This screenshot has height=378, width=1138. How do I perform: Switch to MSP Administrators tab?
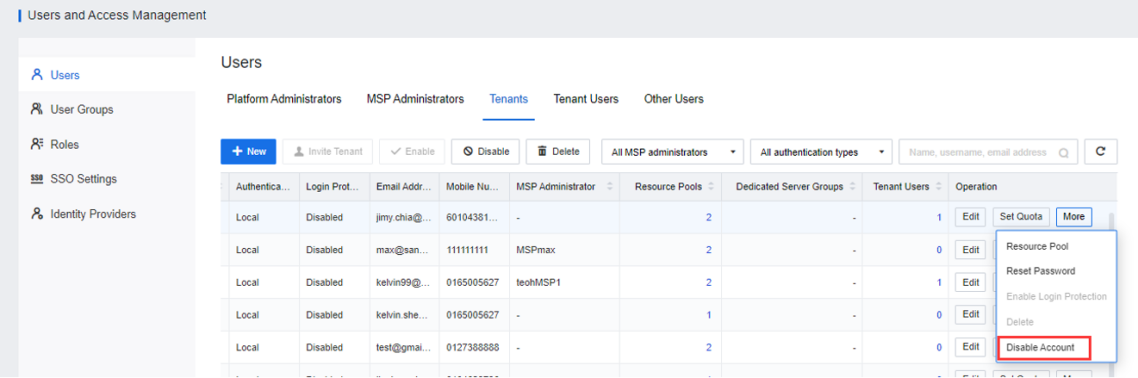point(415,99)
